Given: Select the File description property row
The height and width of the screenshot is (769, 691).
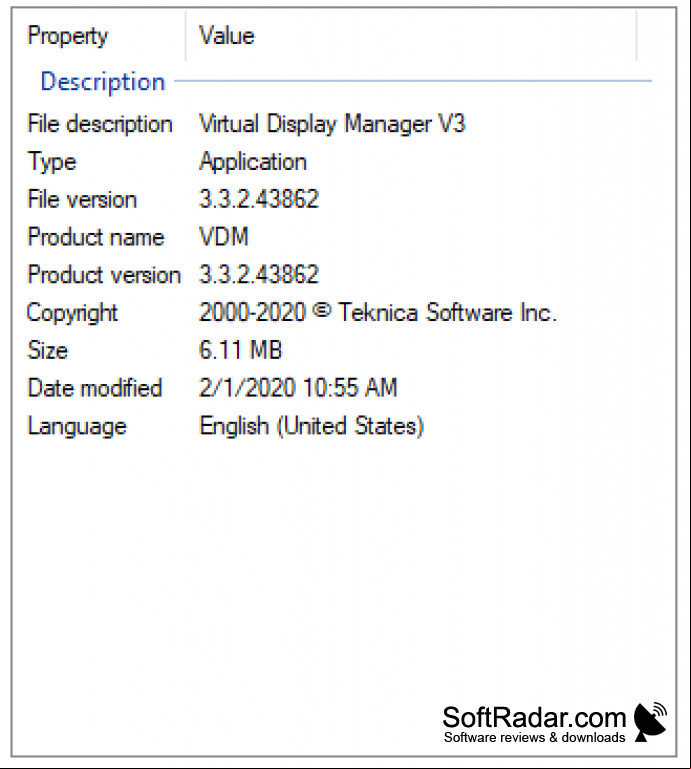Looking at the screenshot, I should [x=343, y=124].
